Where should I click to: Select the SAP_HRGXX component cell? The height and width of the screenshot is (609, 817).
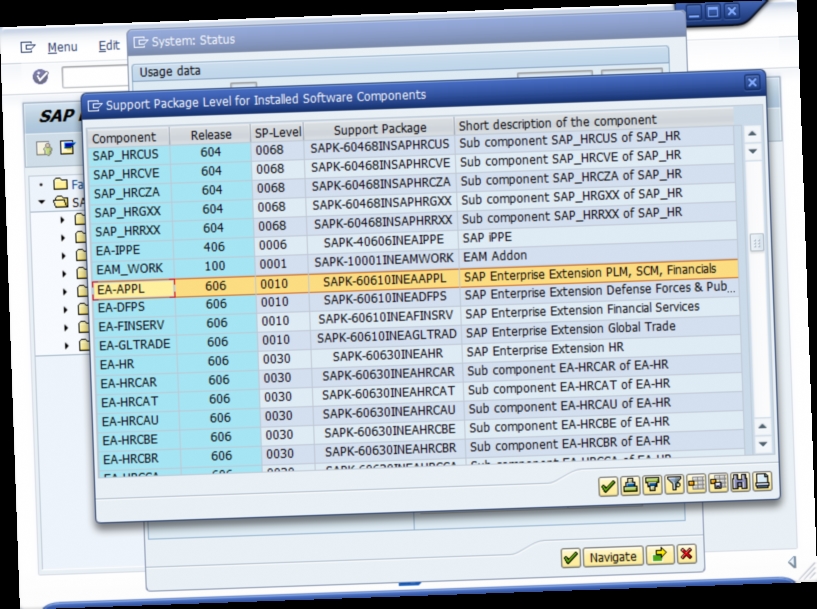pos(131,212)
